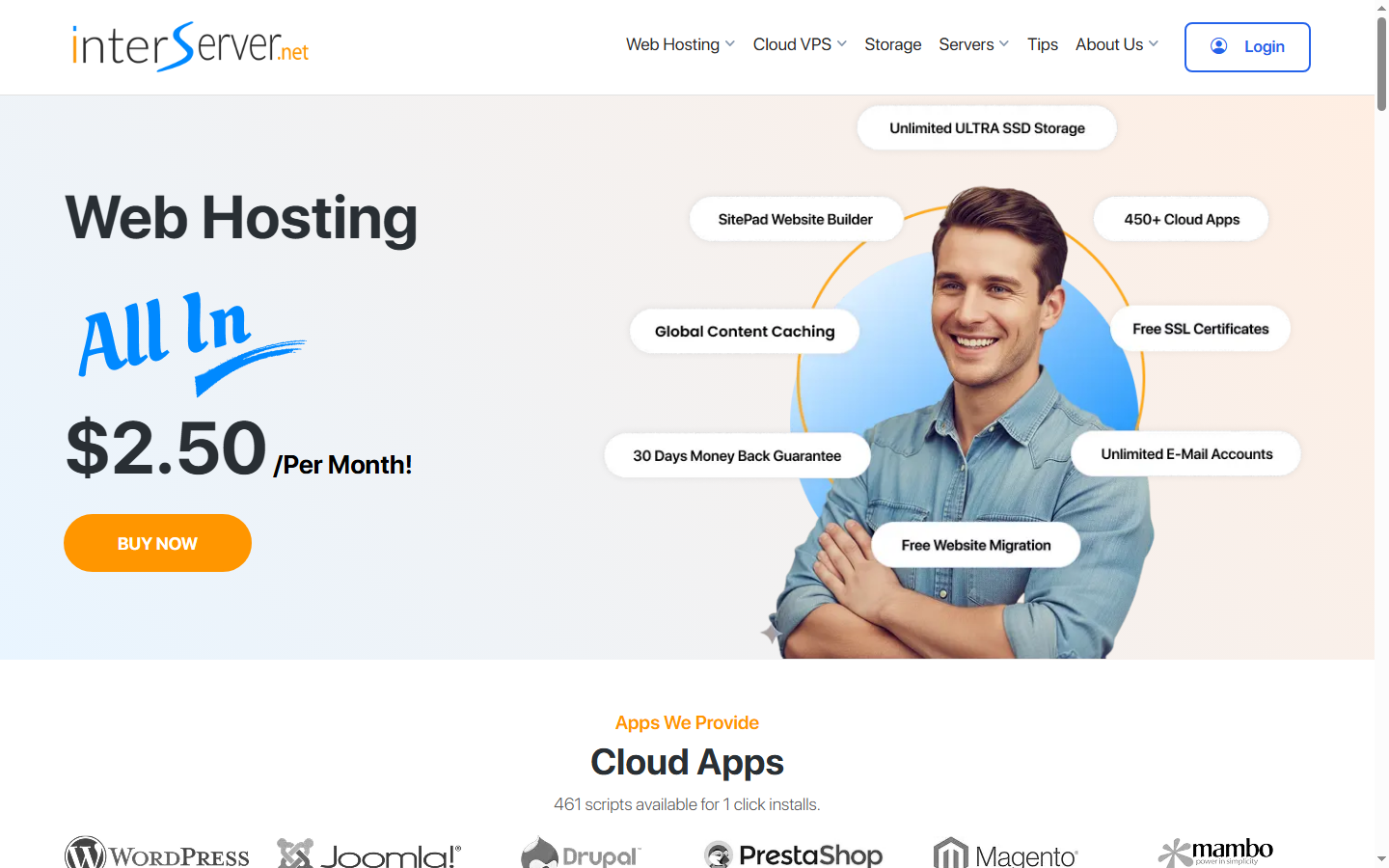Select the Joomla logo
This screenshot has width=1389, height=868.
coord(369,854)
